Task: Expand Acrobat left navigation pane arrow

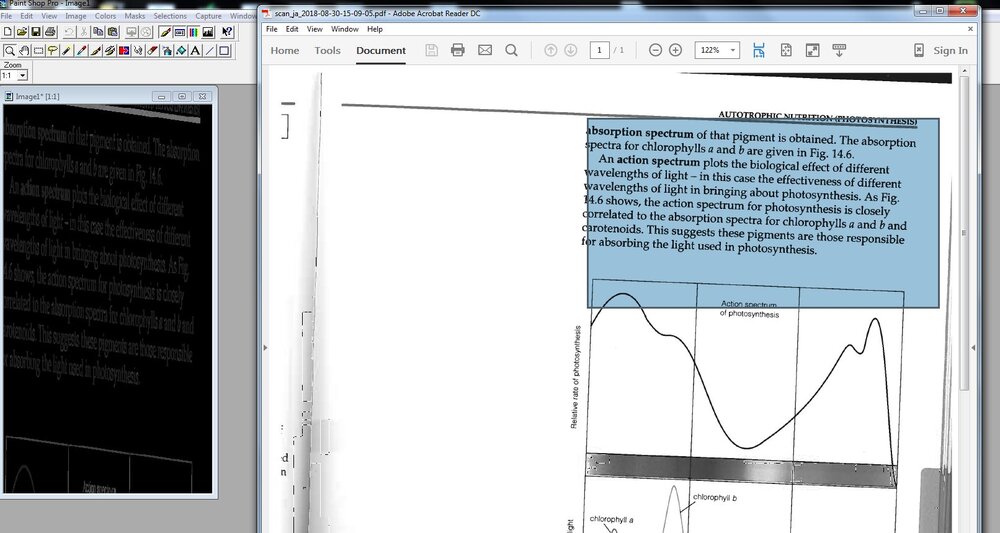Action: tap(265, 347)
